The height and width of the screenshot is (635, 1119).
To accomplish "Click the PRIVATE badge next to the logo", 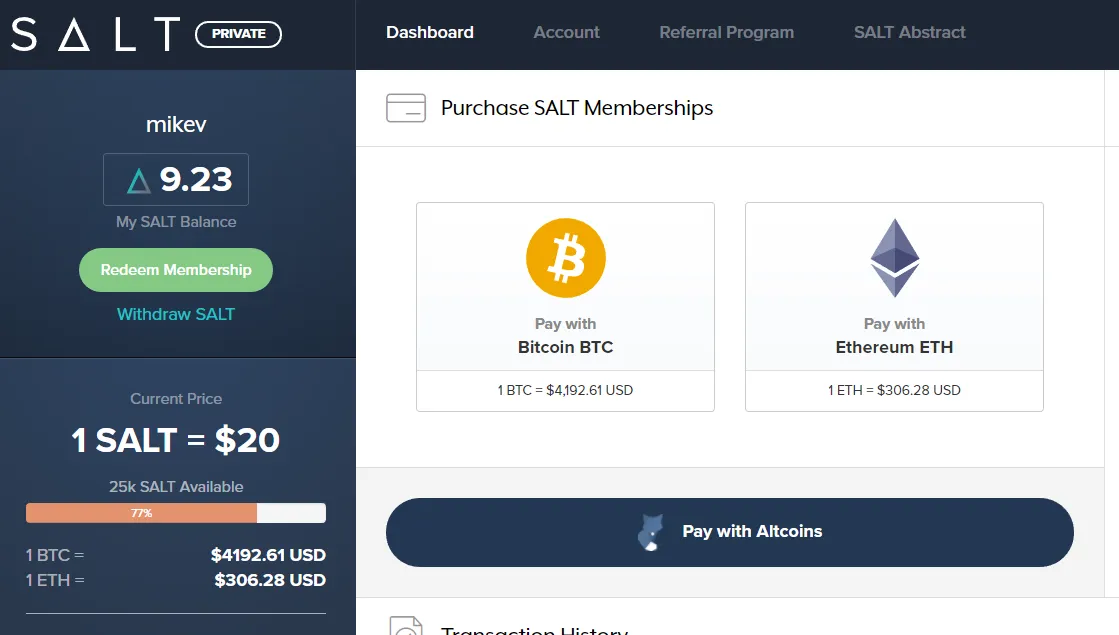I will 238,34.
